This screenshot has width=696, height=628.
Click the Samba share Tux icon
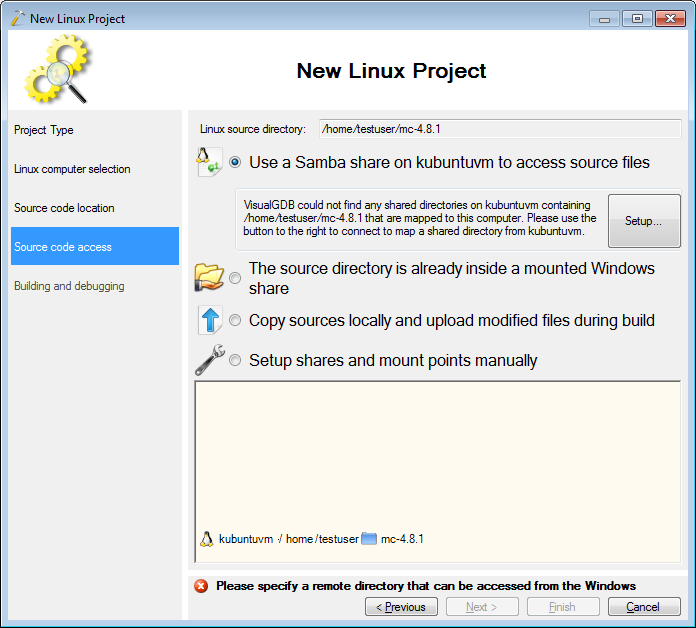point(209,162)
